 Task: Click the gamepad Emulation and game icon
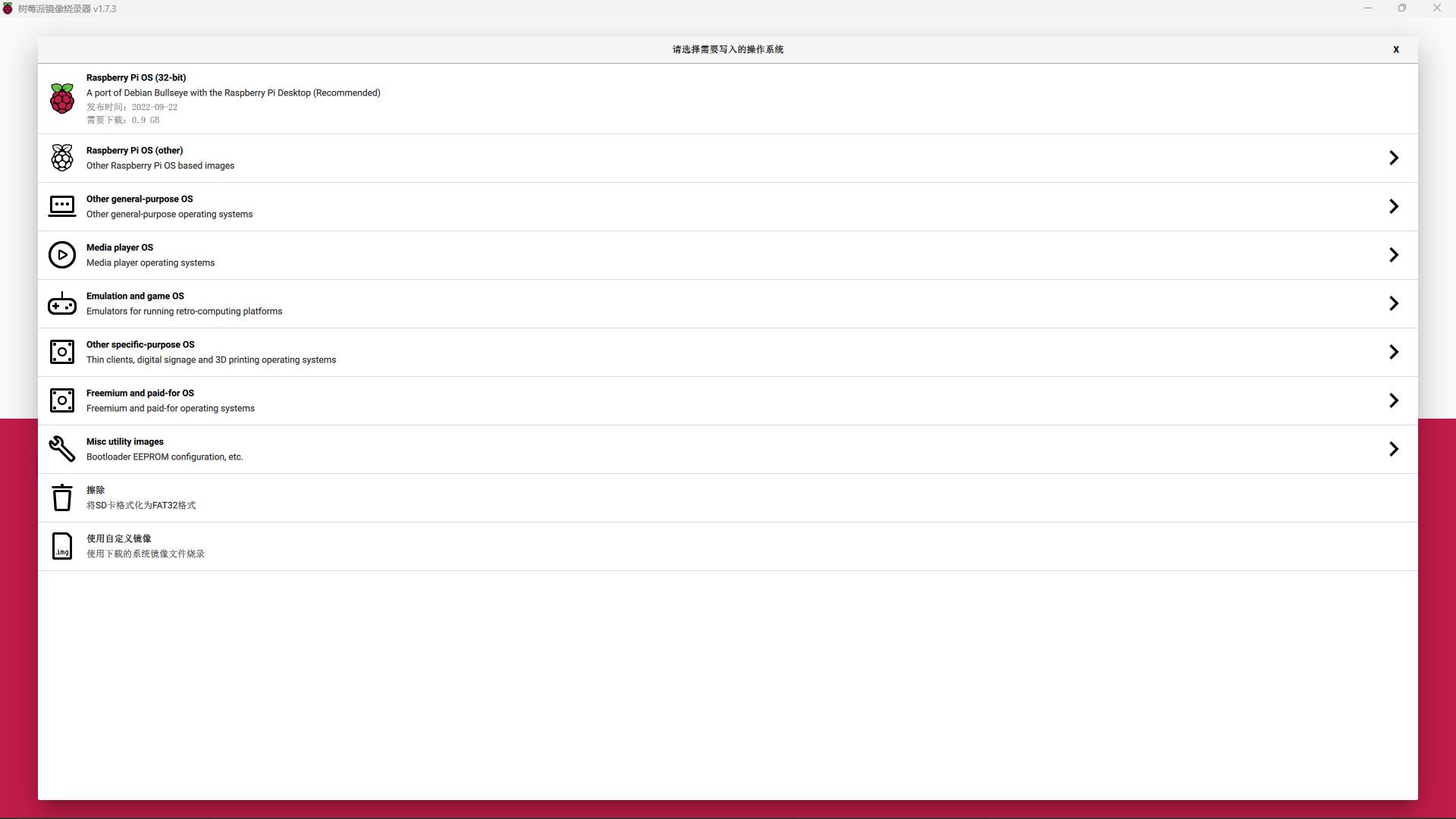tap(62, 303)
